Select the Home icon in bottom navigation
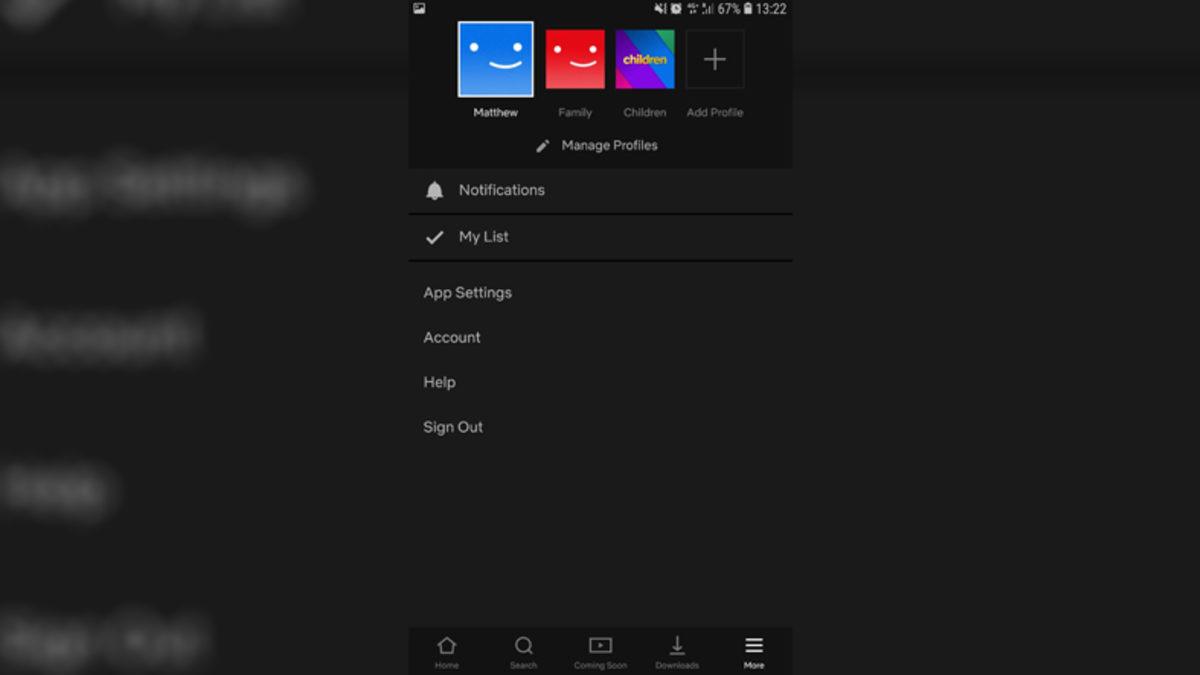Image resolution: width=1200 pixels, height=675 pixels. pos(446,647)
